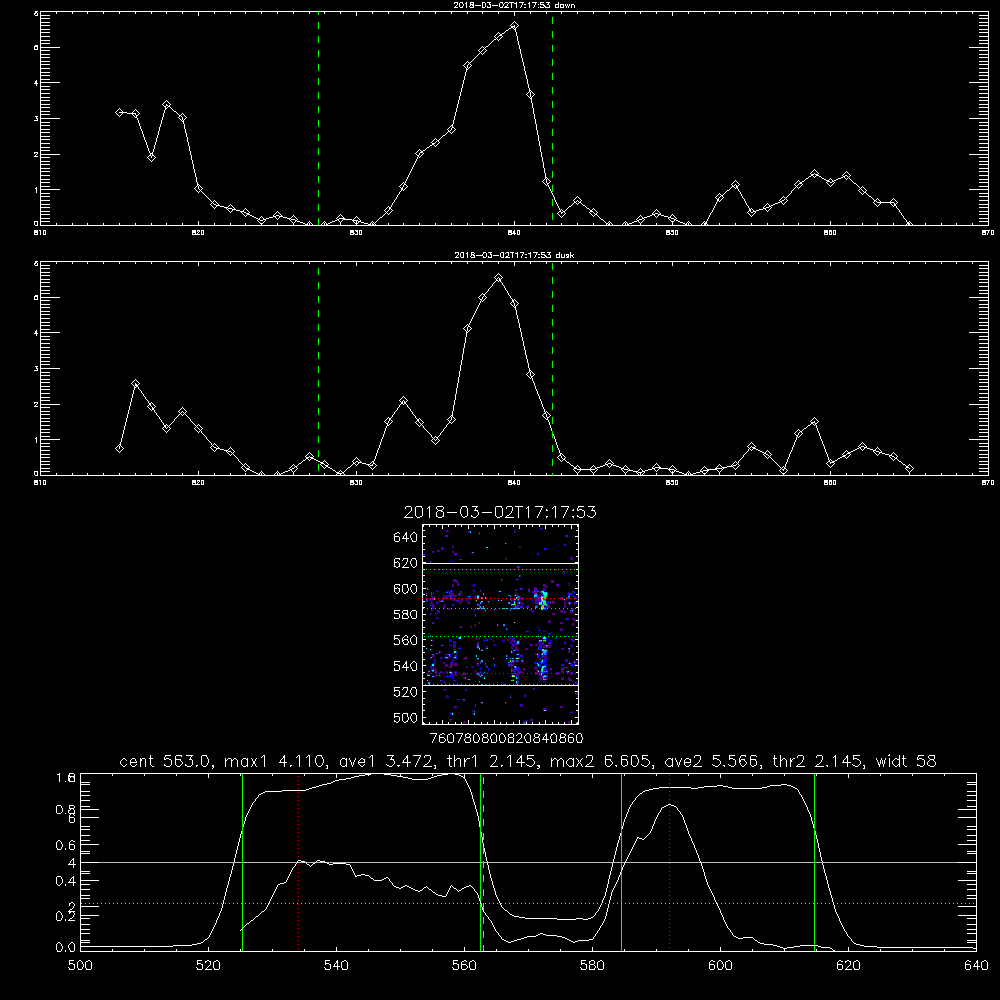This screenshot has height=1000, width=1000.
Task: Click the '620' tick label on bottom profile x-axis
Action: point(848,966)
